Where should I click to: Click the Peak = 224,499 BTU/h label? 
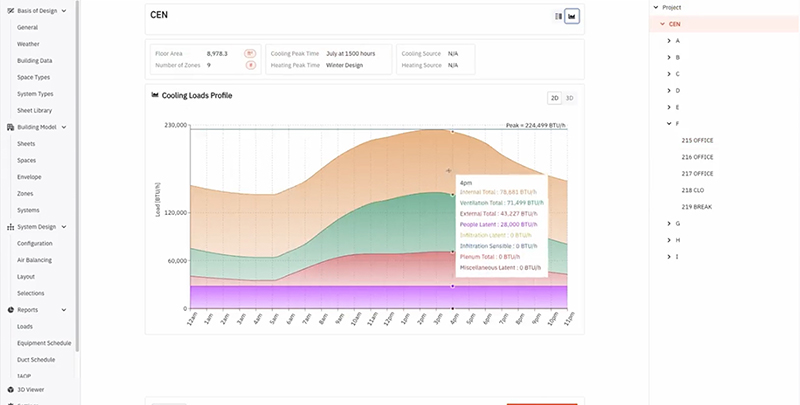tap(536, 125)
